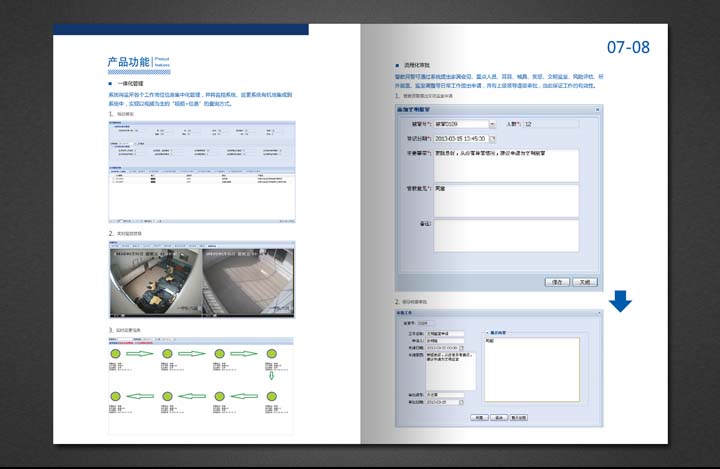
Task: Collapse the content group in lower dialog
Action: click(485, 332)
